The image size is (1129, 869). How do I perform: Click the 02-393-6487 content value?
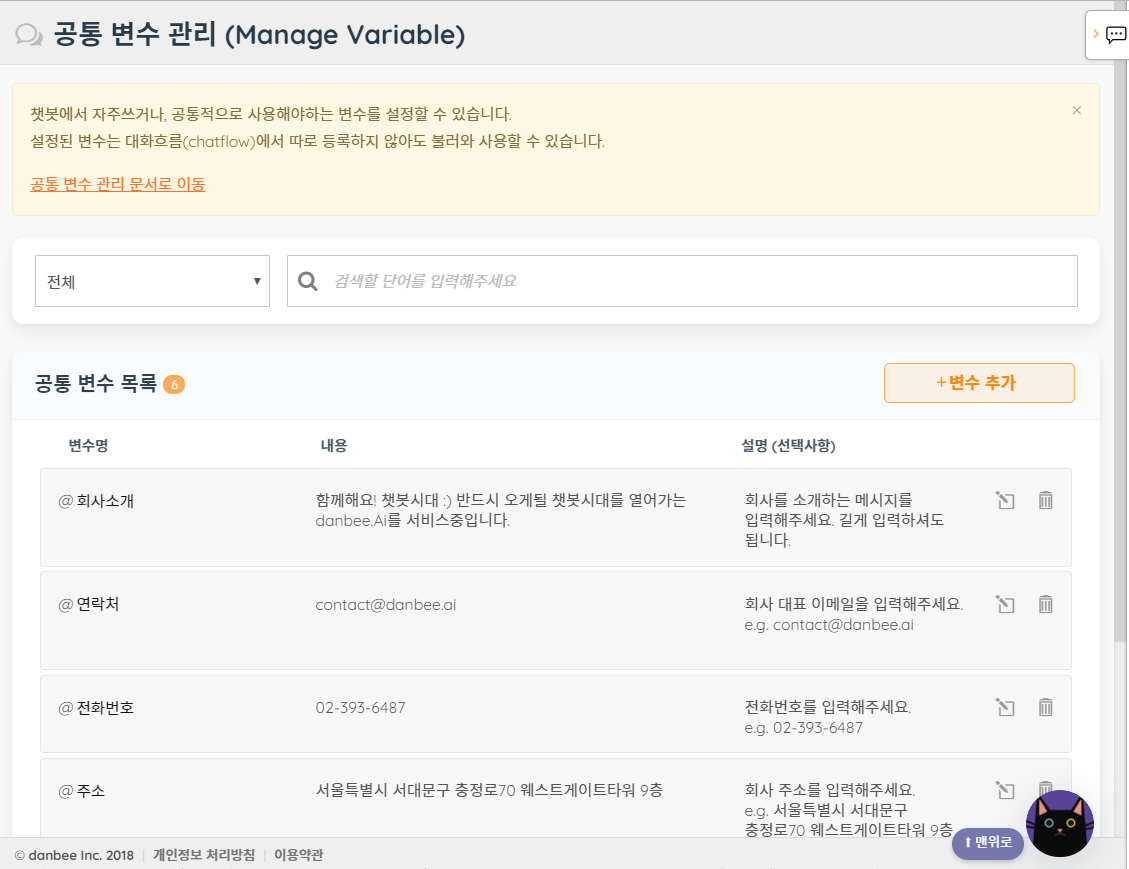[x=360, y=708]
